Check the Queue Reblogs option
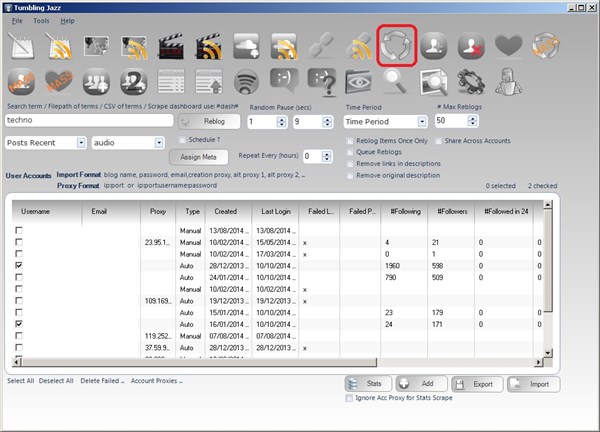600x432 pixels. (x=350, y=152)
